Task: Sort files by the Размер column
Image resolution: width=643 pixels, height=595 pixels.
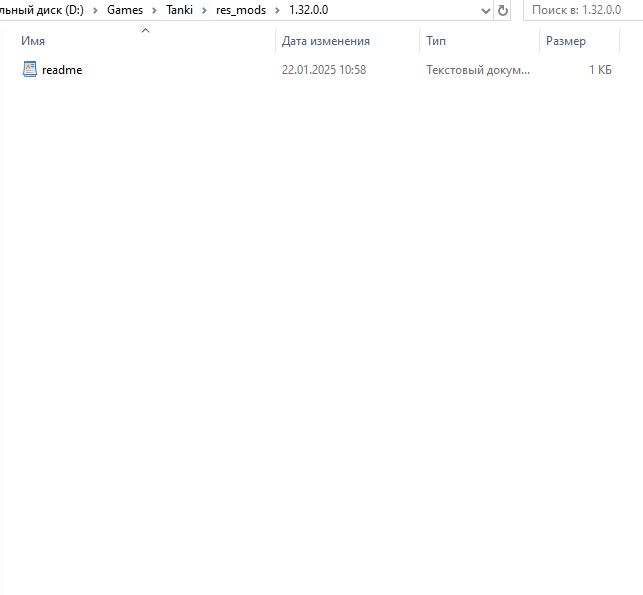Action: coord(565,41)
